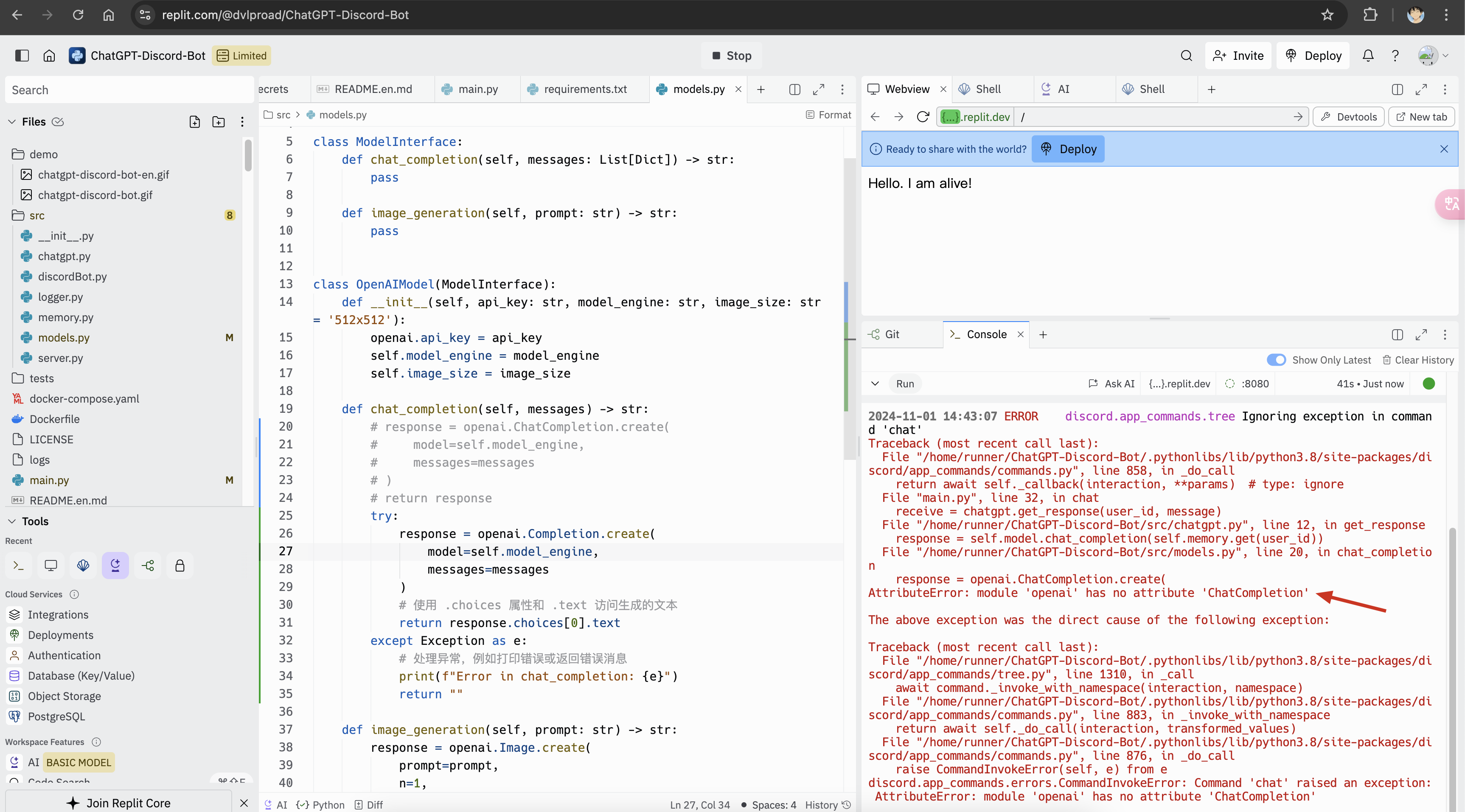
Task: Click Ask AI about the error
Action: [x=1111, y=384]
